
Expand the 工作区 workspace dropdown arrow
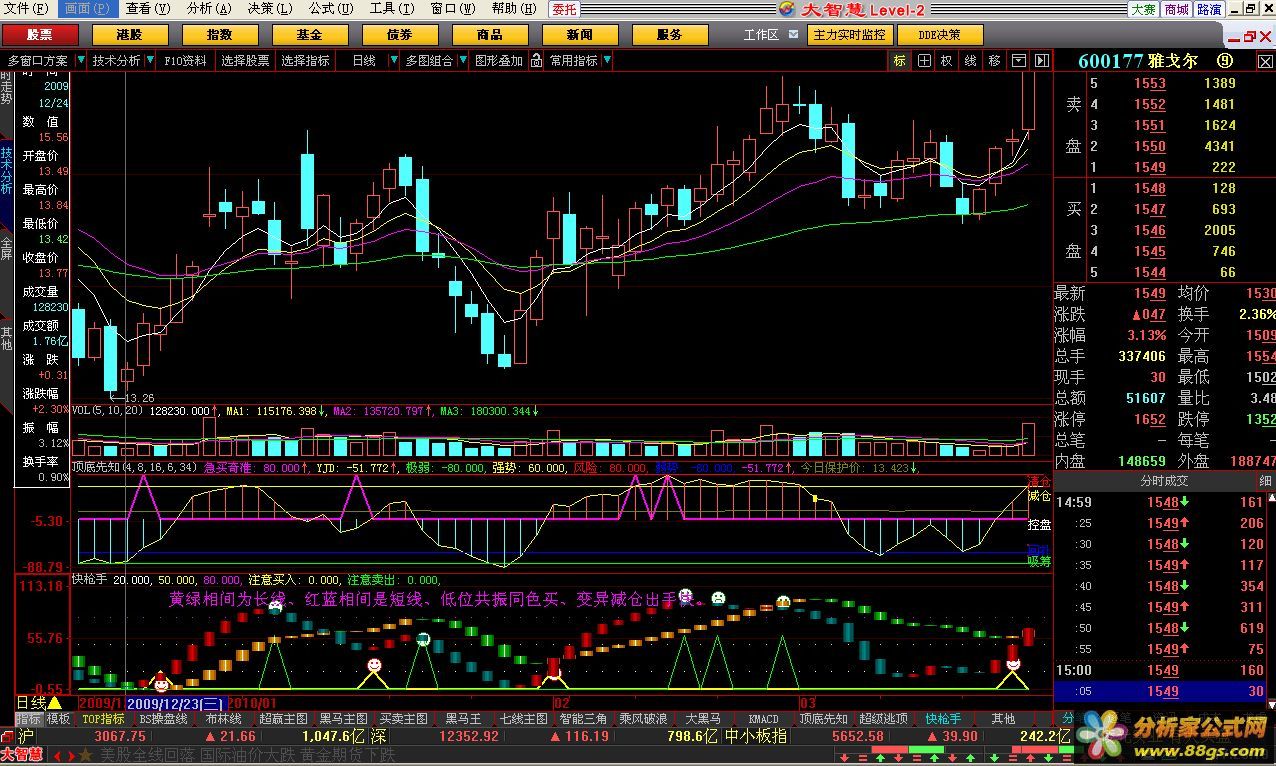pyautogui.click(x=793, y=34)
